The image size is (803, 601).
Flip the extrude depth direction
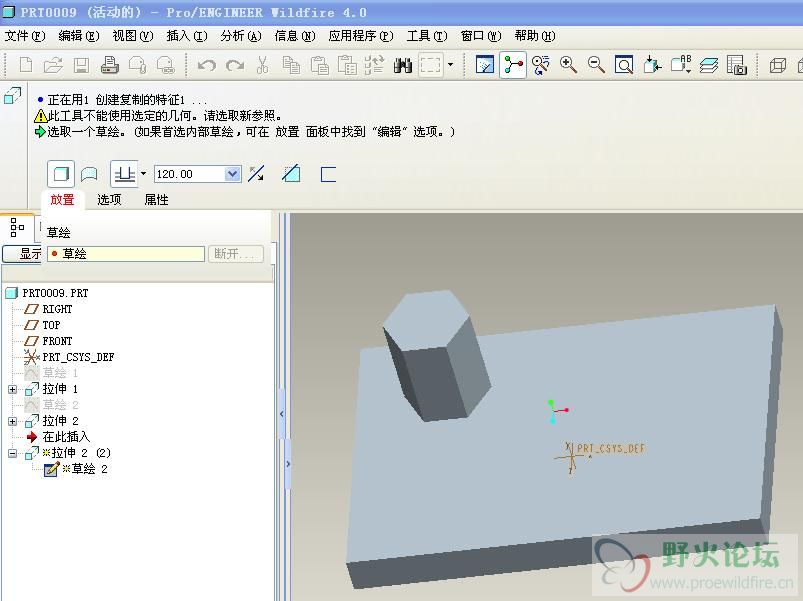coord(256,174)
